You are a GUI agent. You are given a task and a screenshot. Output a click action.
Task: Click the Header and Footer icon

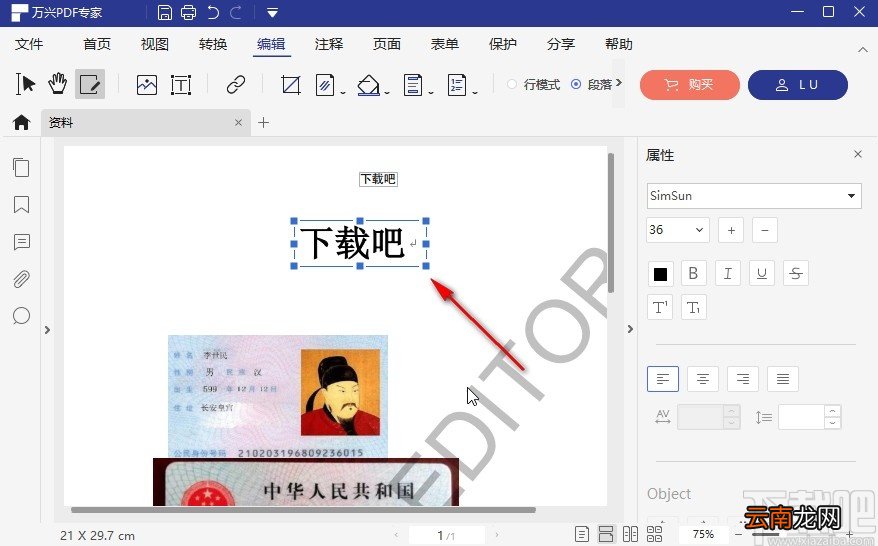pyautogui.click(x=413, y=85)
